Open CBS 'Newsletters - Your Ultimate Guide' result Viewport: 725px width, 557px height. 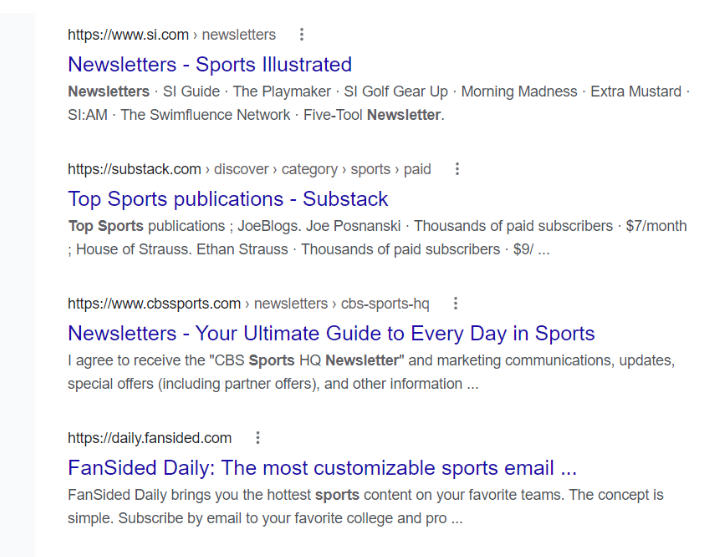click(331, 333)
